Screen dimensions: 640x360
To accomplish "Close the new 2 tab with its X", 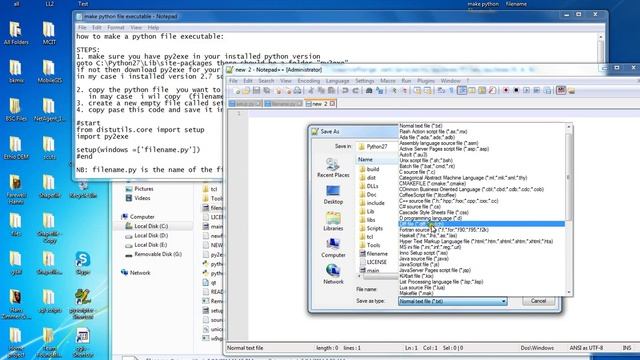I will click(333, 104).
